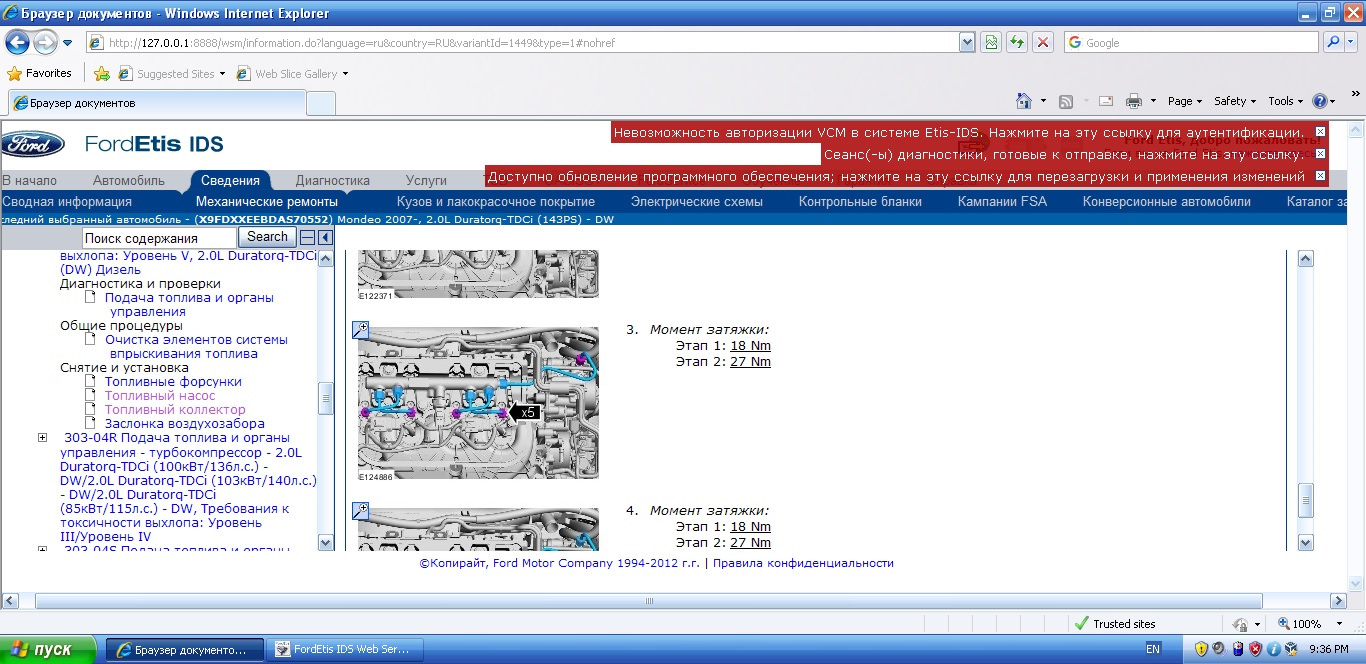The image size is (1366, 664).
Task: Click the minimize panel icon next to Search
Action: click(308, 237)
